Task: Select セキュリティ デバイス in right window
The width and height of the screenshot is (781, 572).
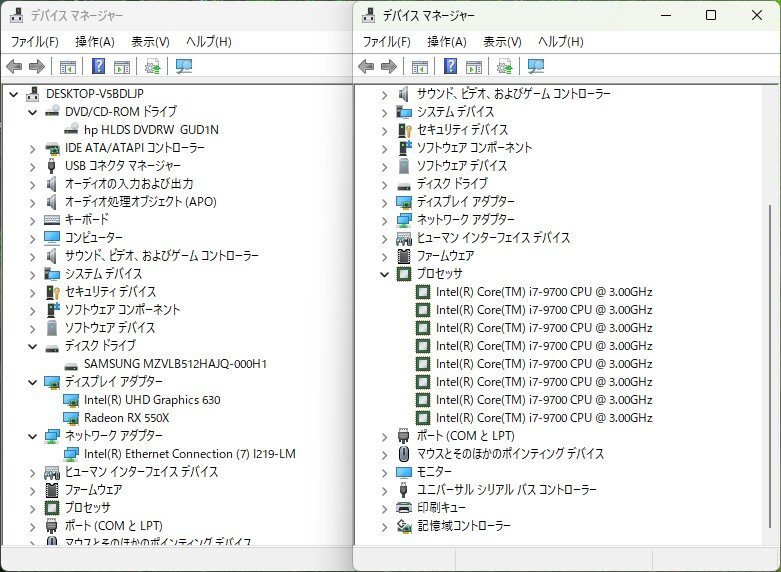Action: point(462,130)
